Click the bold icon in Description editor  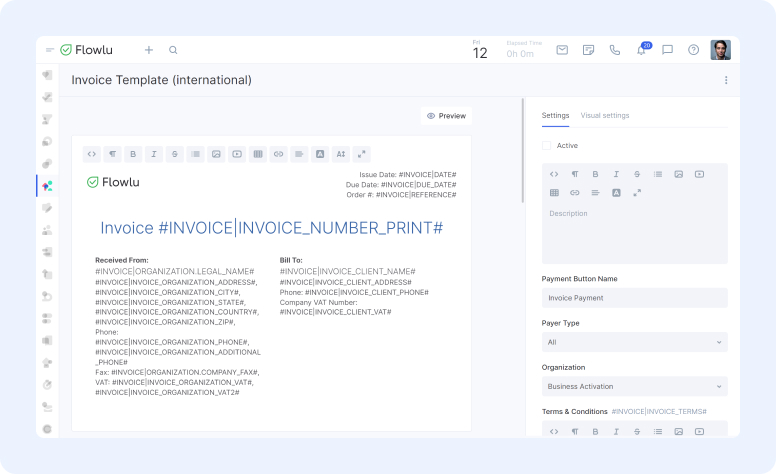595,174
